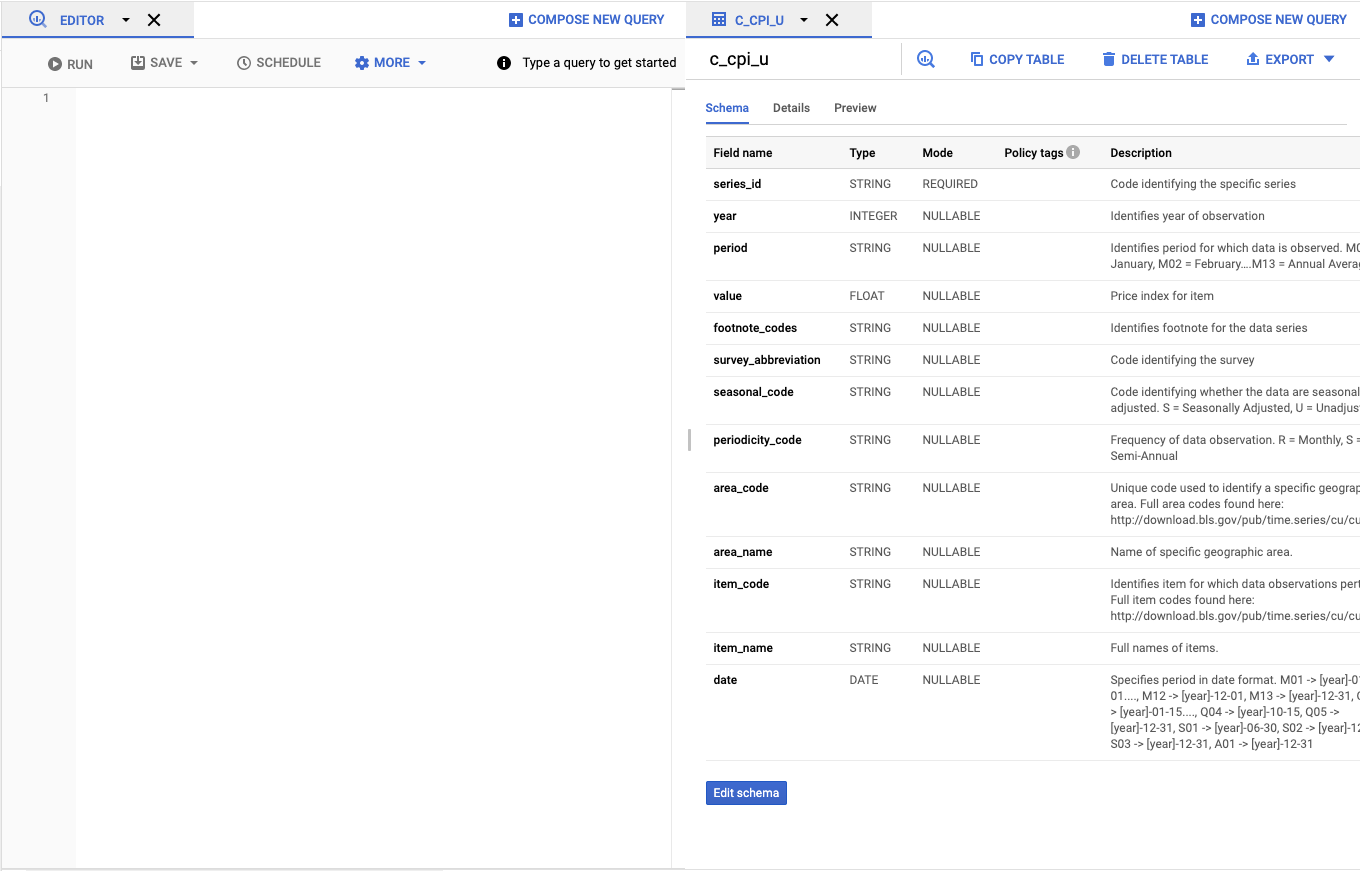Switch to the Details tab
Image resolution: width=1360 pixels, height=871 pixels.
(x=791, y=108)
